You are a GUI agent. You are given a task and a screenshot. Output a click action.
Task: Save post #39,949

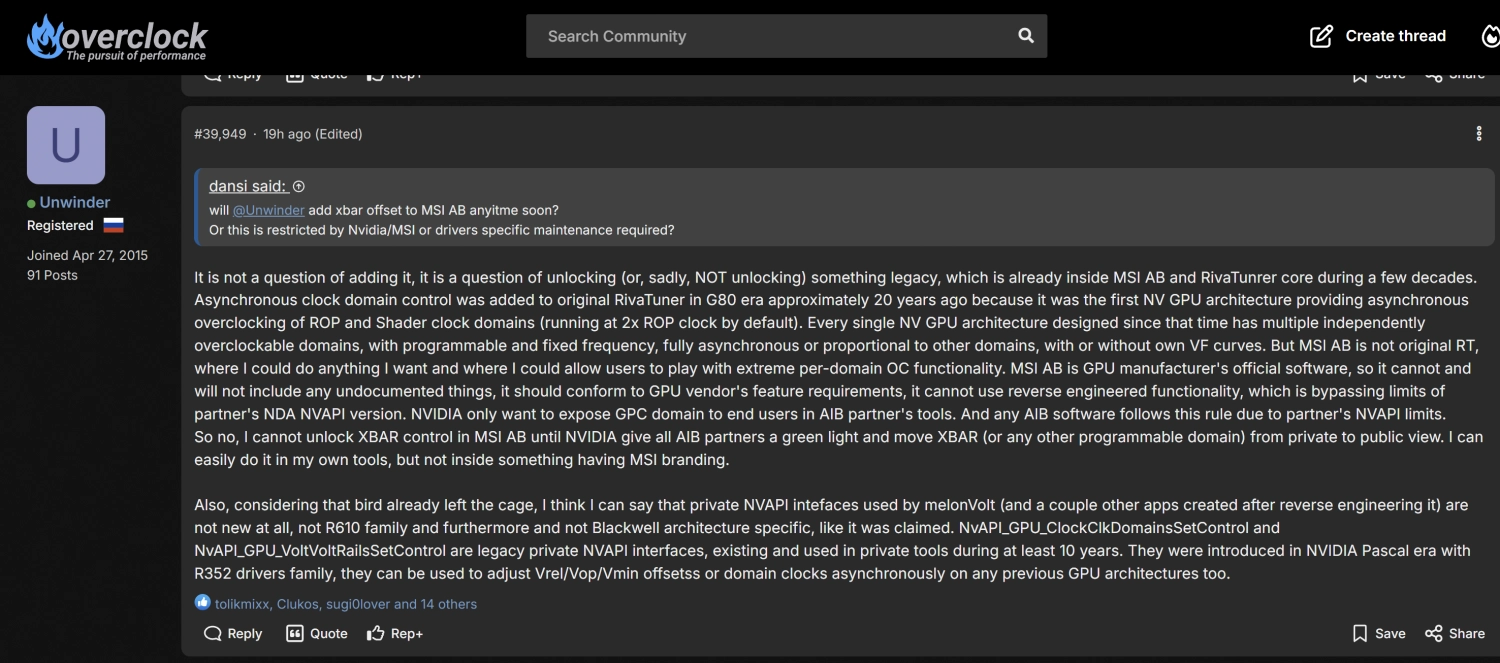(1379, 633)
